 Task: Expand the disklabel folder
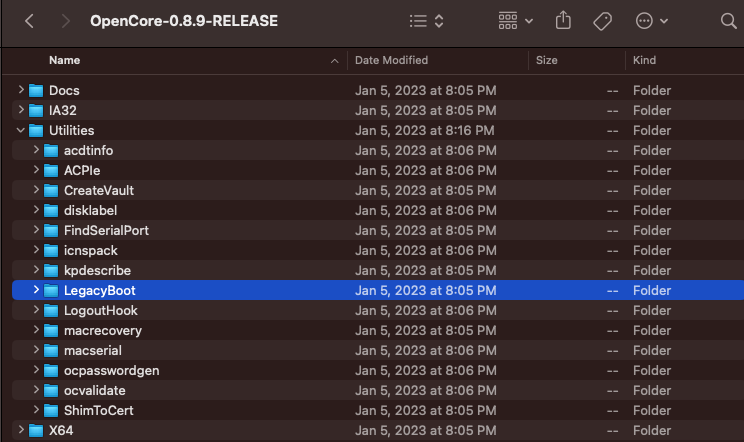36,210
